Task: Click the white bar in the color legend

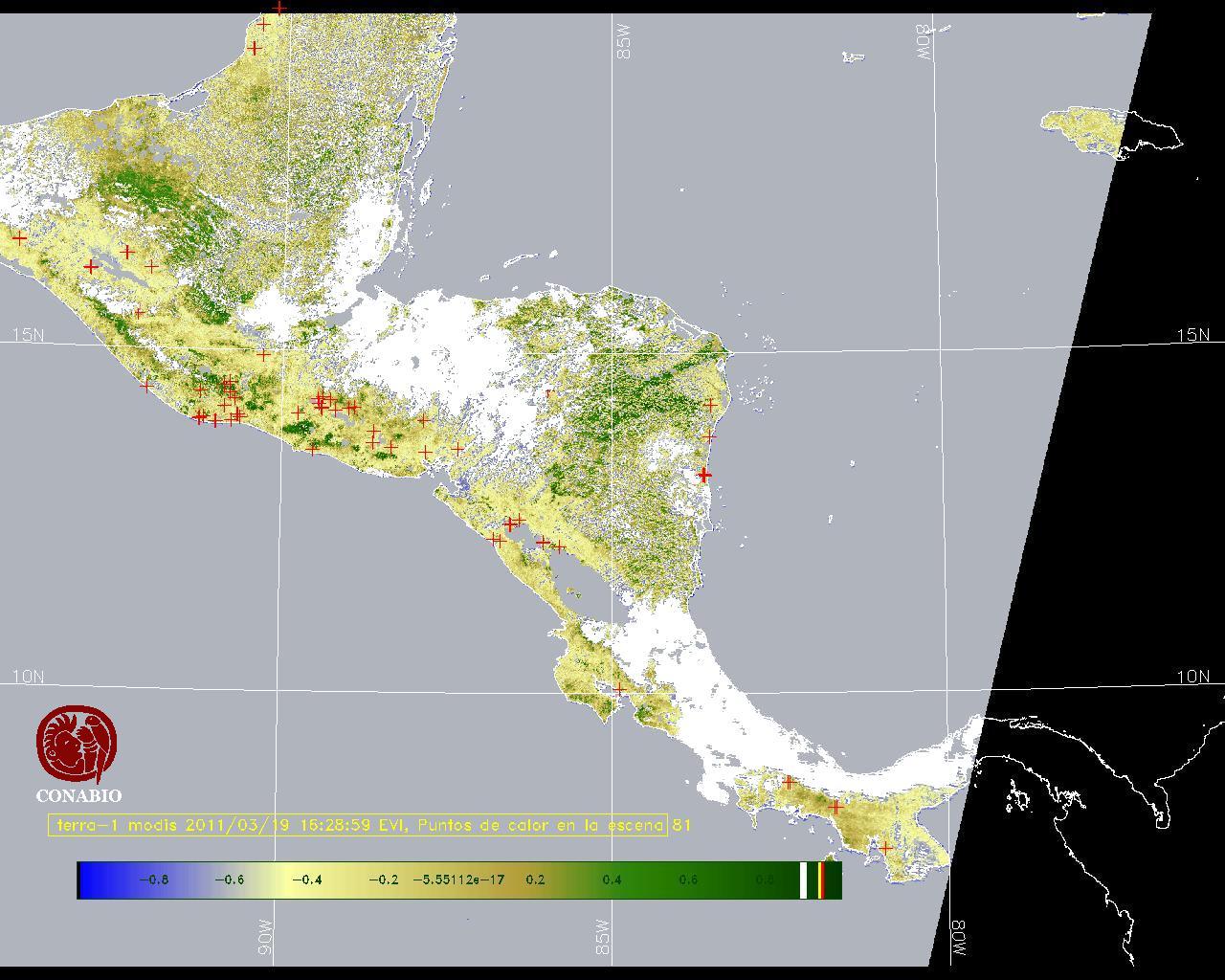Action: click(x=804, y=880)
